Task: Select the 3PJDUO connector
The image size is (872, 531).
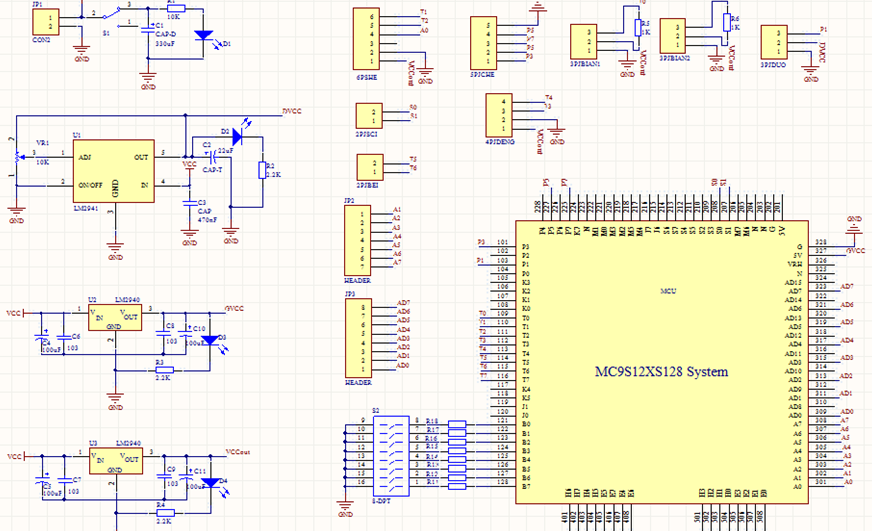Action: tap(774, 42)
